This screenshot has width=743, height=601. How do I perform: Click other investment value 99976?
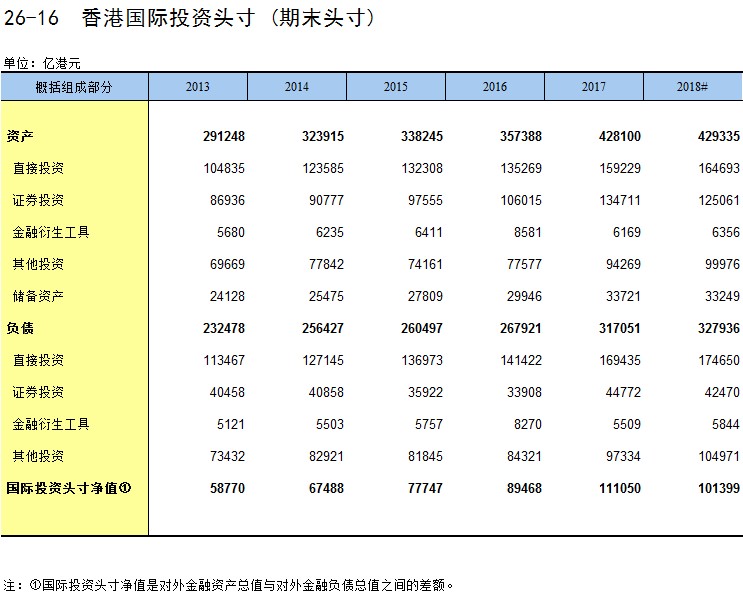click(723, 264)
